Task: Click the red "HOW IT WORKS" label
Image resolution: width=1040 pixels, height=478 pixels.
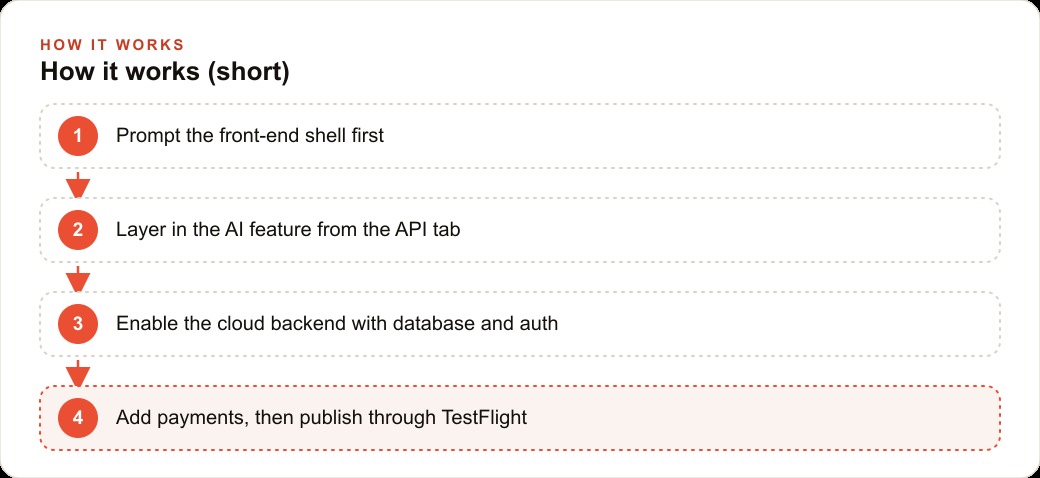Action: [x=112, y=45]
